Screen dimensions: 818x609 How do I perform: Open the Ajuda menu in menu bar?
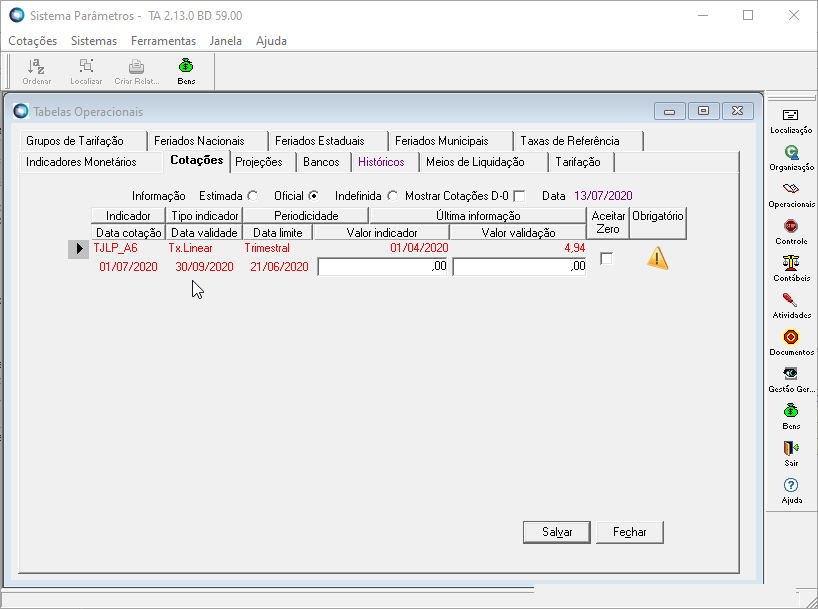pyautogui.click(x=271, y=41)
